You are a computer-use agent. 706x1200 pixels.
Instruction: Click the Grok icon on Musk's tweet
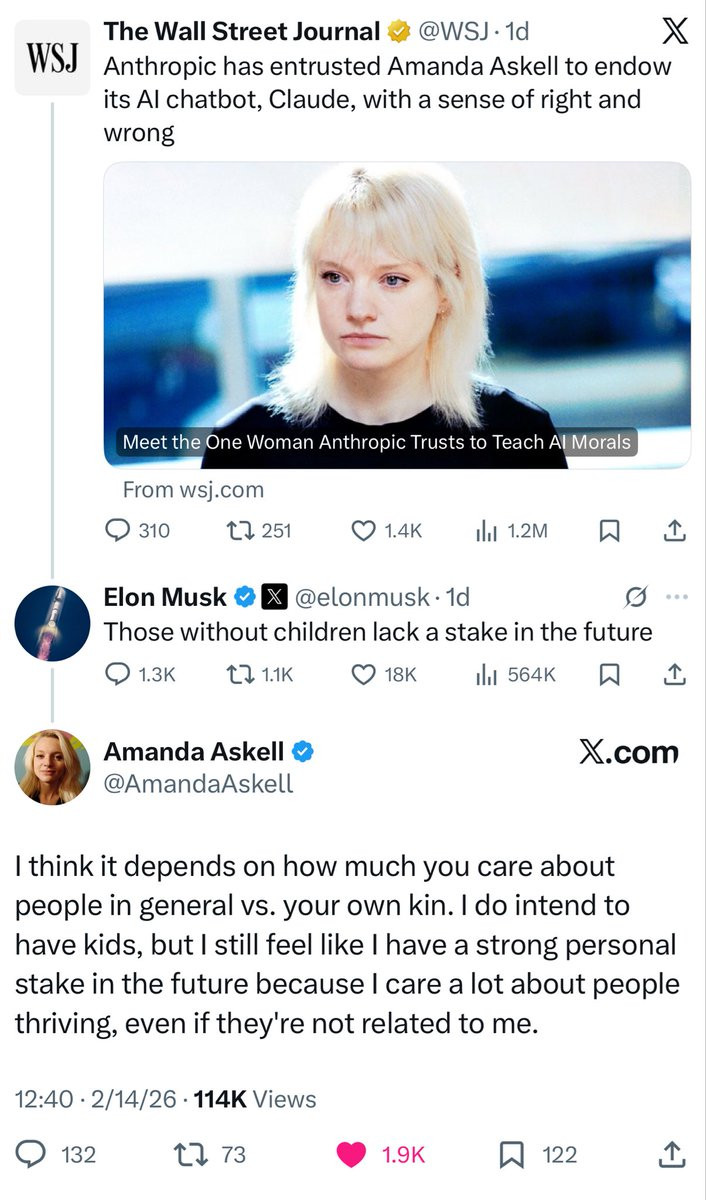click(x=633, y=598)
